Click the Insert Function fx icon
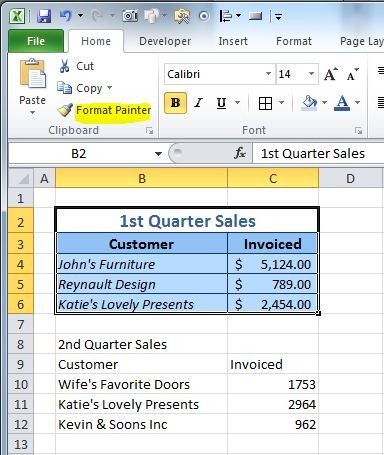Image resolution: width=384 pixels, height=455 pixels. (240, 153)
